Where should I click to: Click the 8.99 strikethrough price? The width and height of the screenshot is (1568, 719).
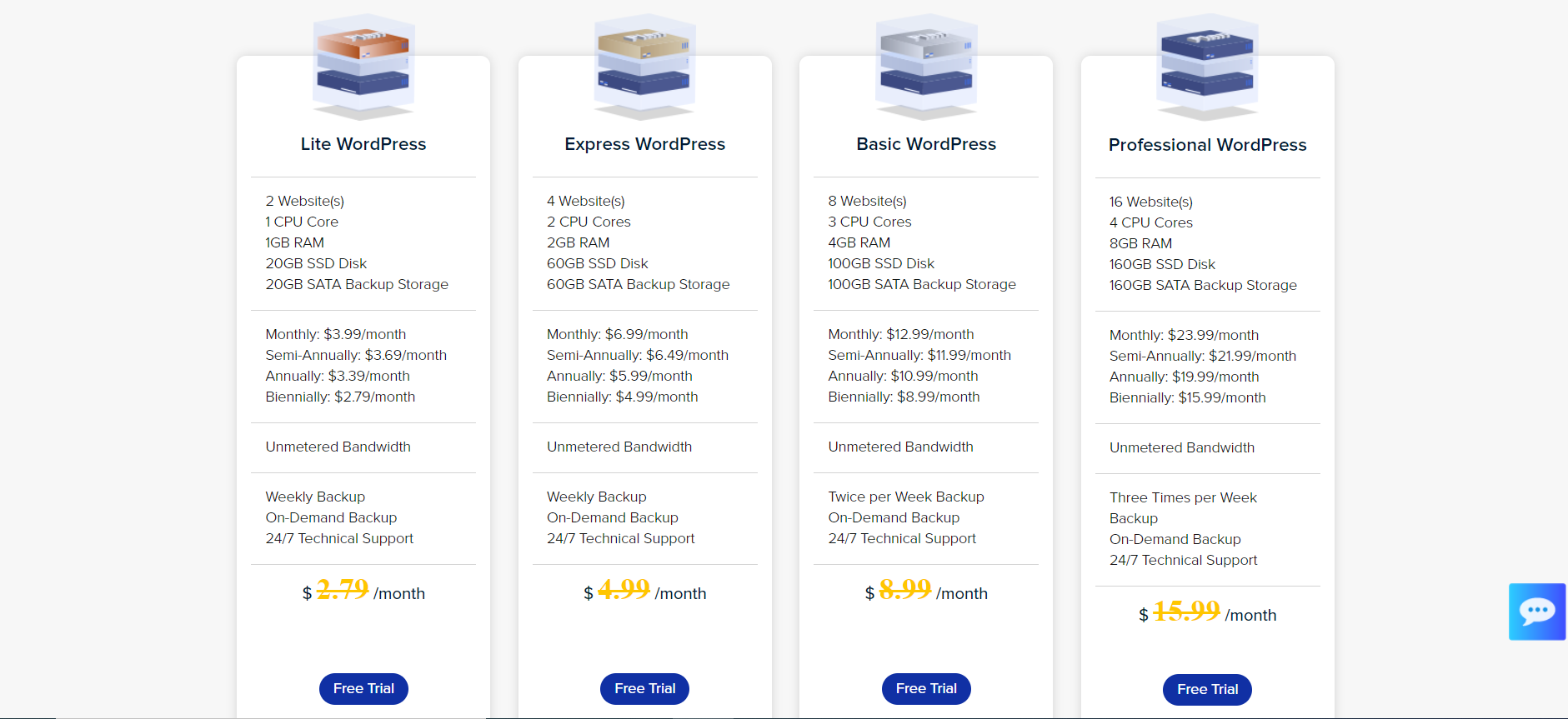[x=905, y=589]
